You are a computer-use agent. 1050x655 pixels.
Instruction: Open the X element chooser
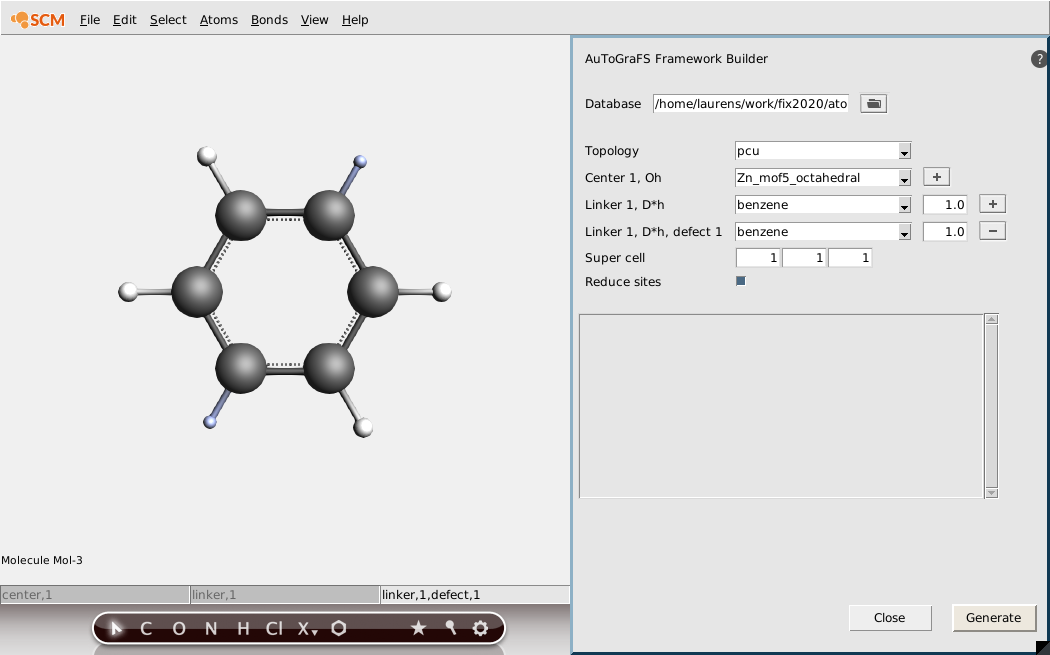pyautogui.click(x=307, y=628)
